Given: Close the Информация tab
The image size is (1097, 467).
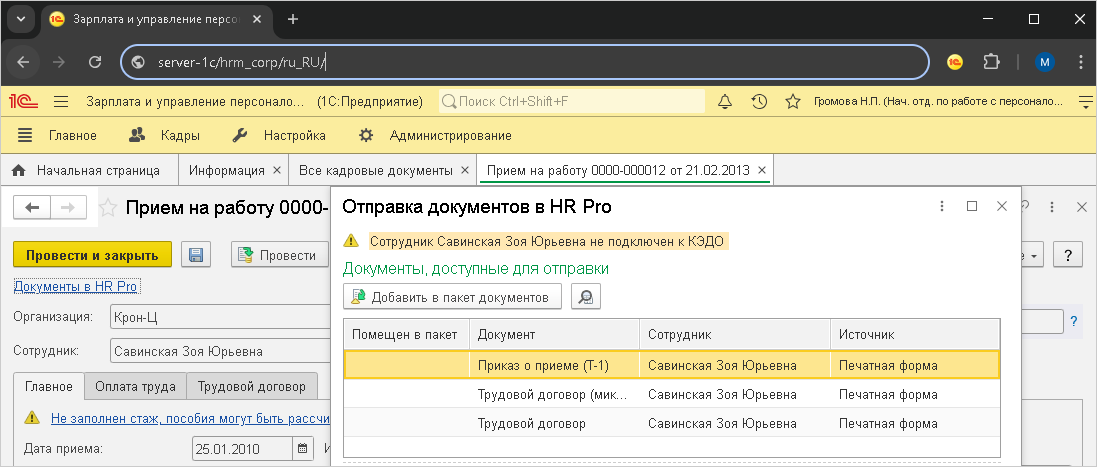Looking at the screenshot, I should tap(276, 171).
